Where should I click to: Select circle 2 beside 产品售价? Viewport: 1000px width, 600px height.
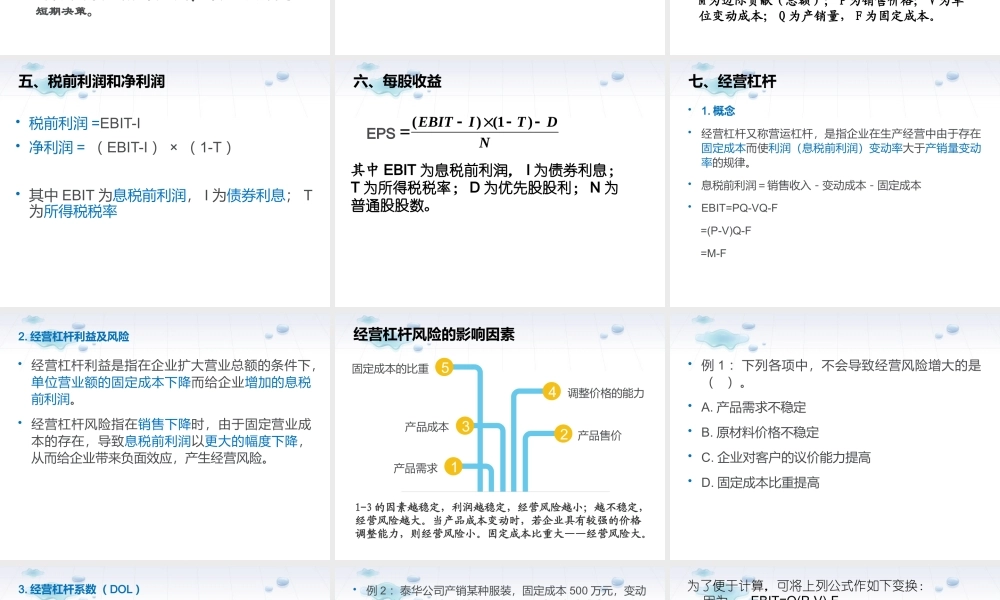pyautogui.click(x=561, y=435)
